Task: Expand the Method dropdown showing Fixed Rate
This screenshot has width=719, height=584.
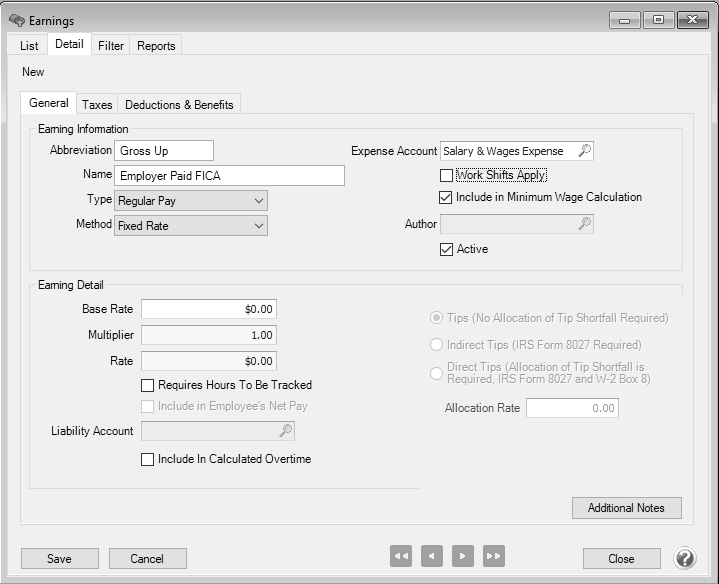Action: pos(190,226)
